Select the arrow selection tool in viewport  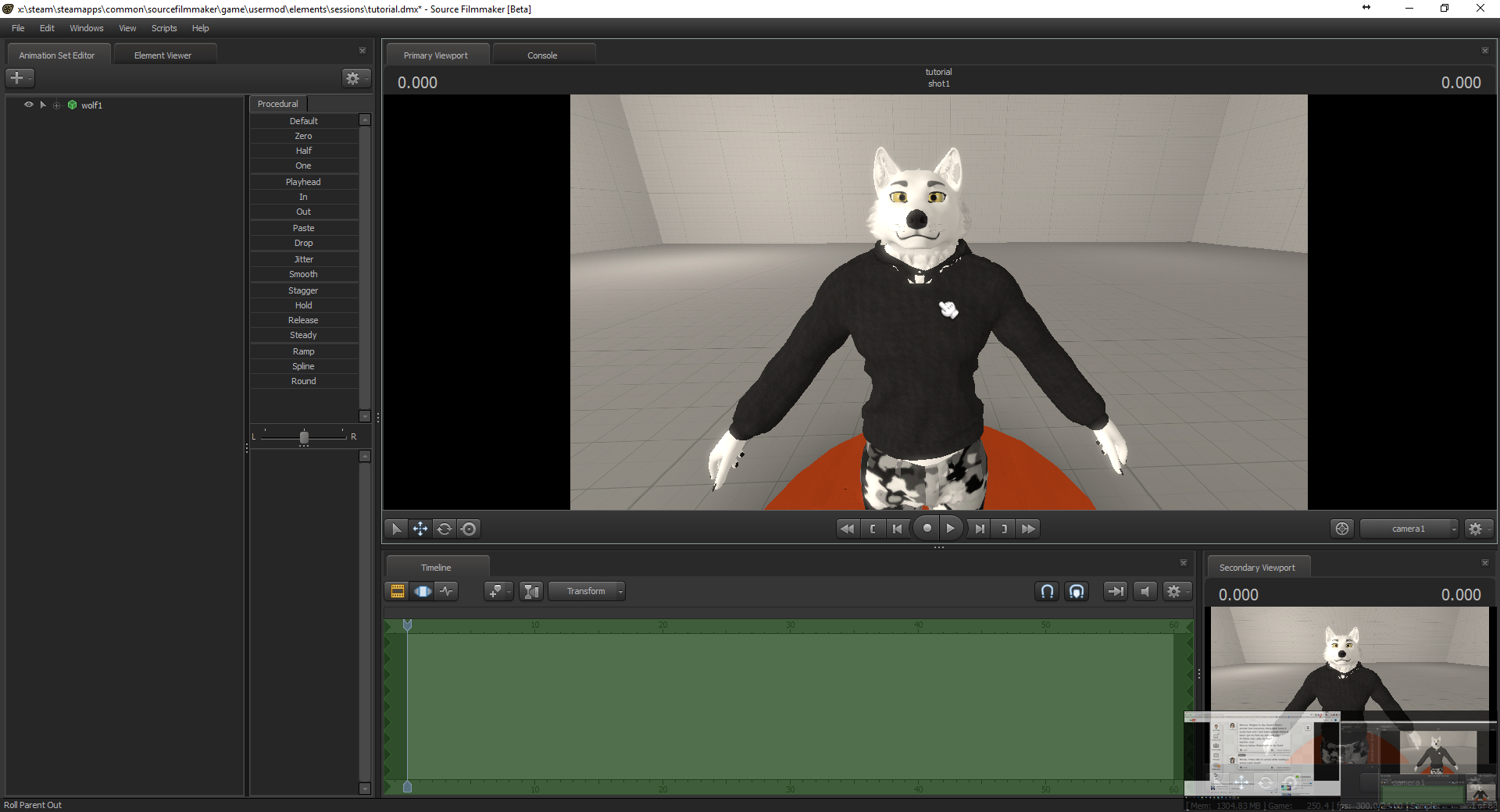tap(396, 529)
